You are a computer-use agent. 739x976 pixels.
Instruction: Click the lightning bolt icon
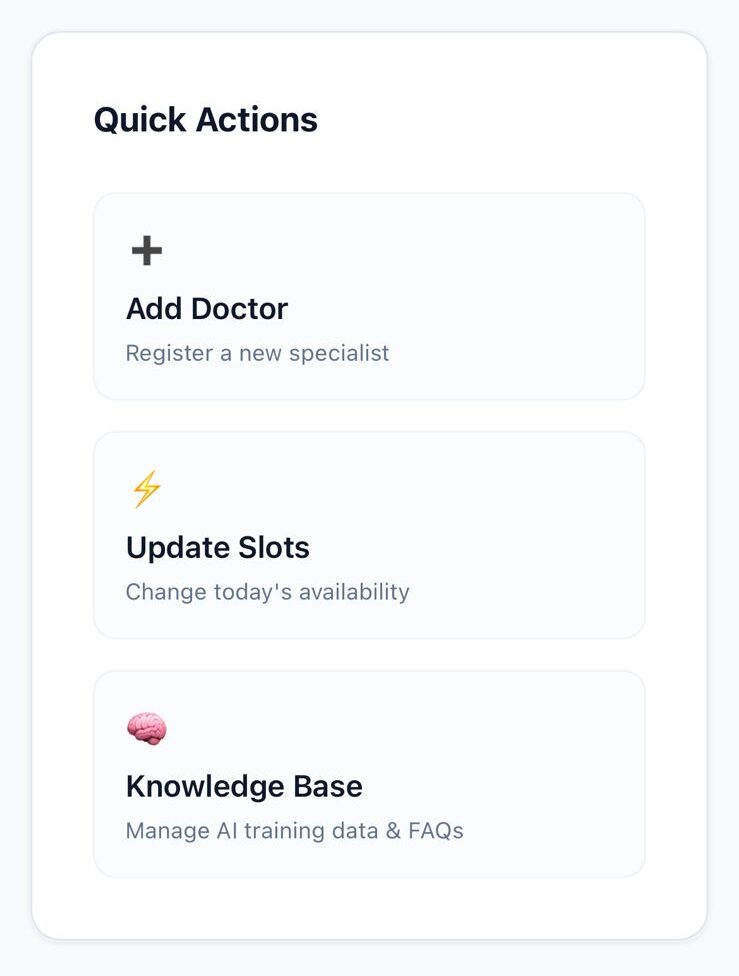147,490
